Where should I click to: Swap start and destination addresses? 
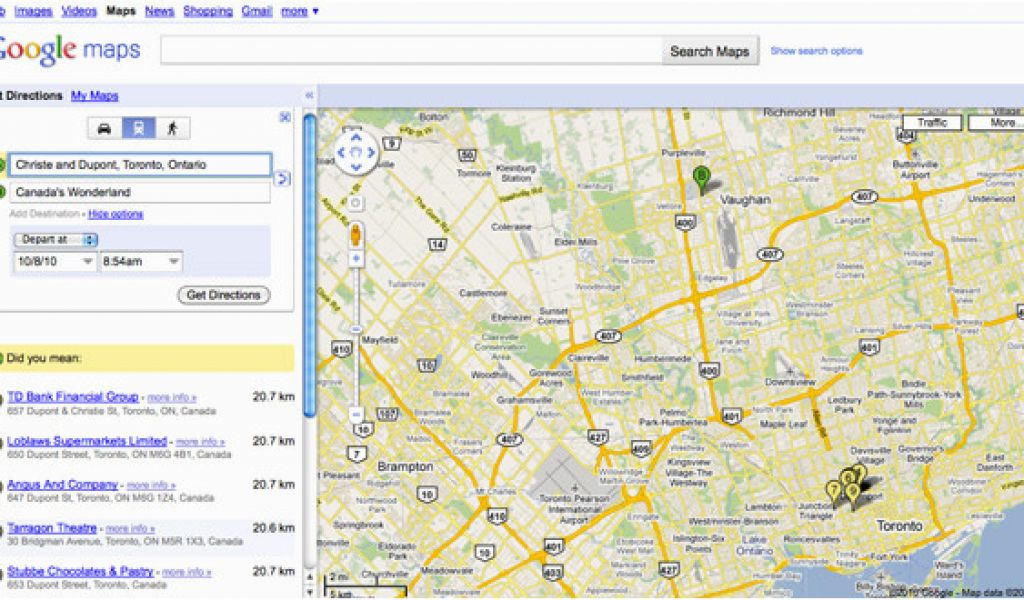click(x=281, y=178)
